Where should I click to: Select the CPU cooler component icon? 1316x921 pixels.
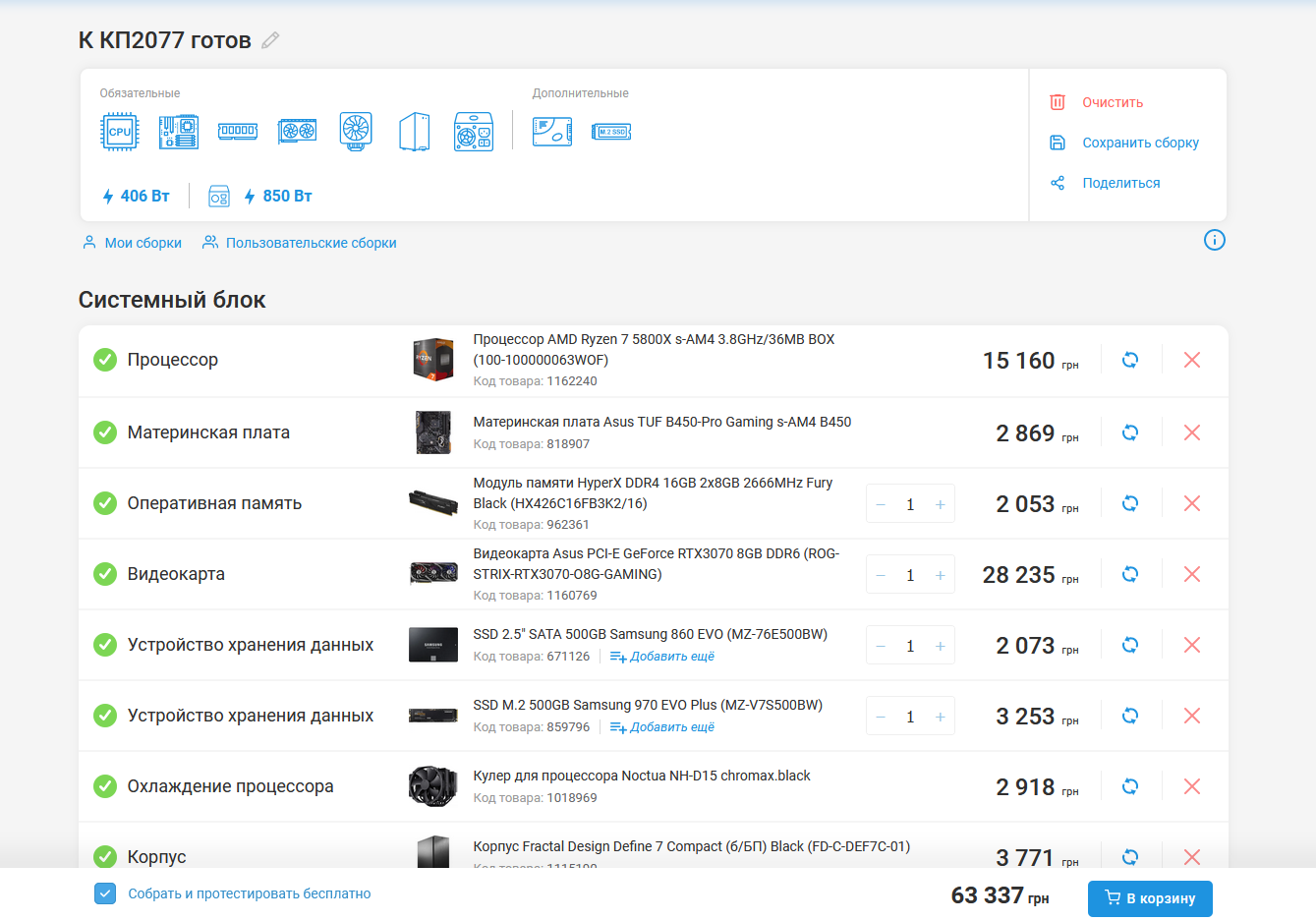click(x=356, y=131)
